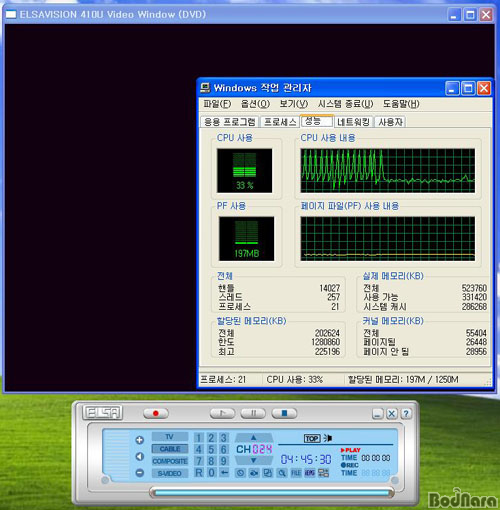Image resolution: width=500 pixels, height=510 pixels.
Task: Open the 시스템 종료(U) menu
Action: [x=345, y=104]
